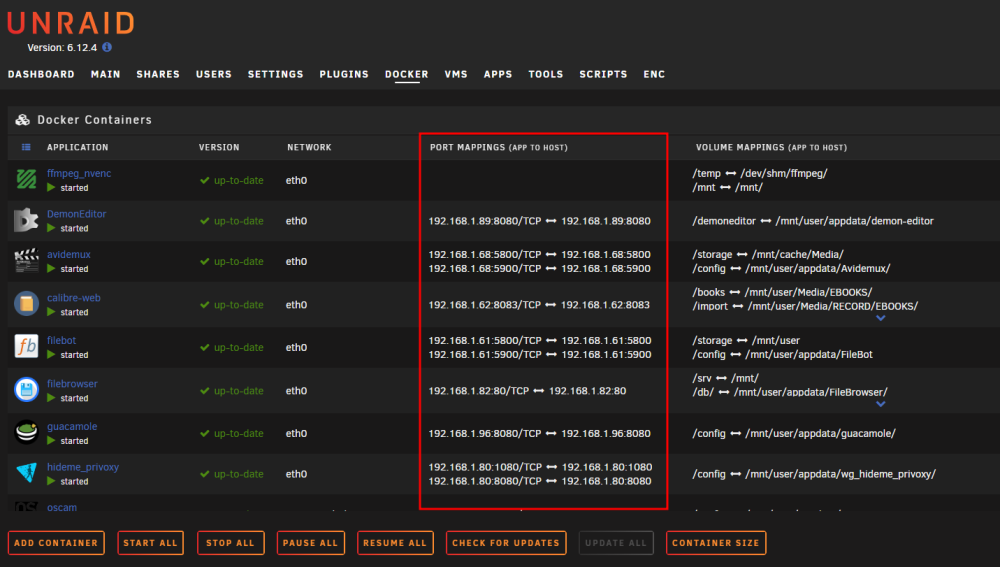1000x567 pixels.
Task: Click the up-to-date checkmark for filebot
Action: [x=205, y=348]
